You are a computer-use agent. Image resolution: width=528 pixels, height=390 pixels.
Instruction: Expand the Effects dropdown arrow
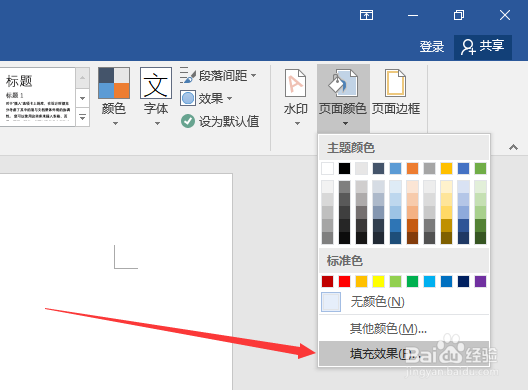pos(229,98)
